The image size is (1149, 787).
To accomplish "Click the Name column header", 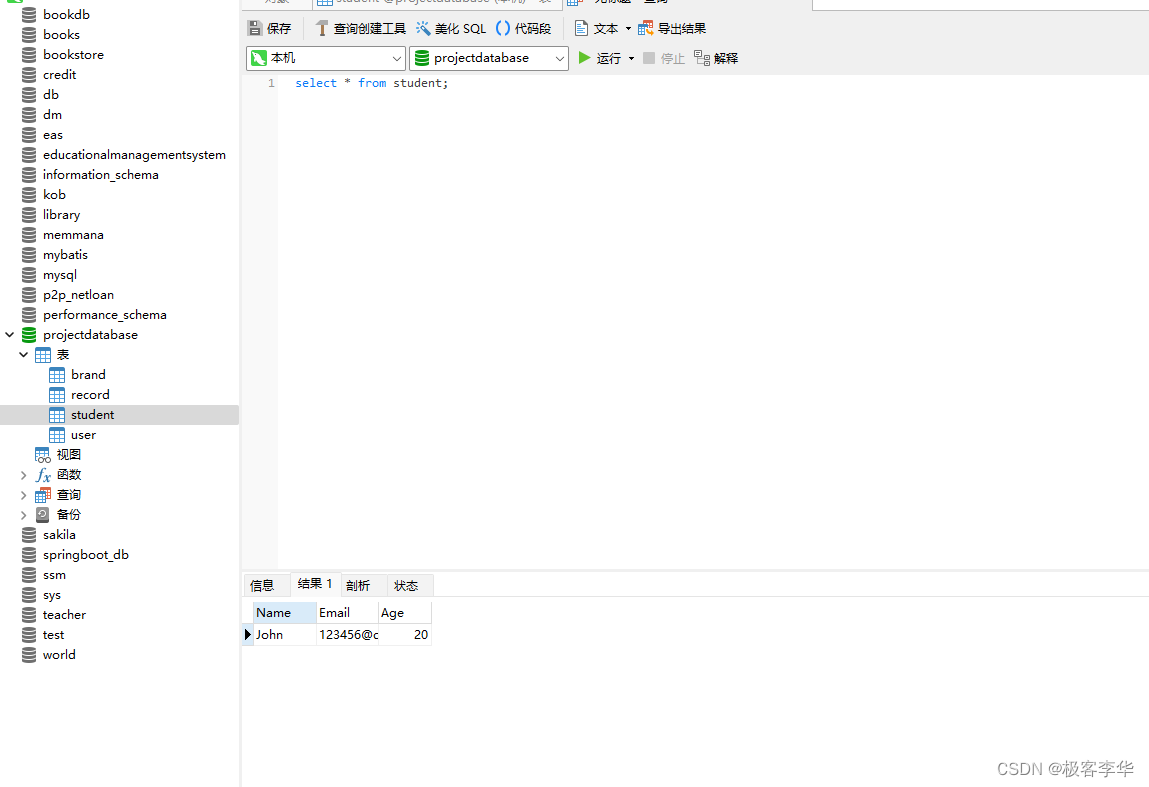I will 285,613.
